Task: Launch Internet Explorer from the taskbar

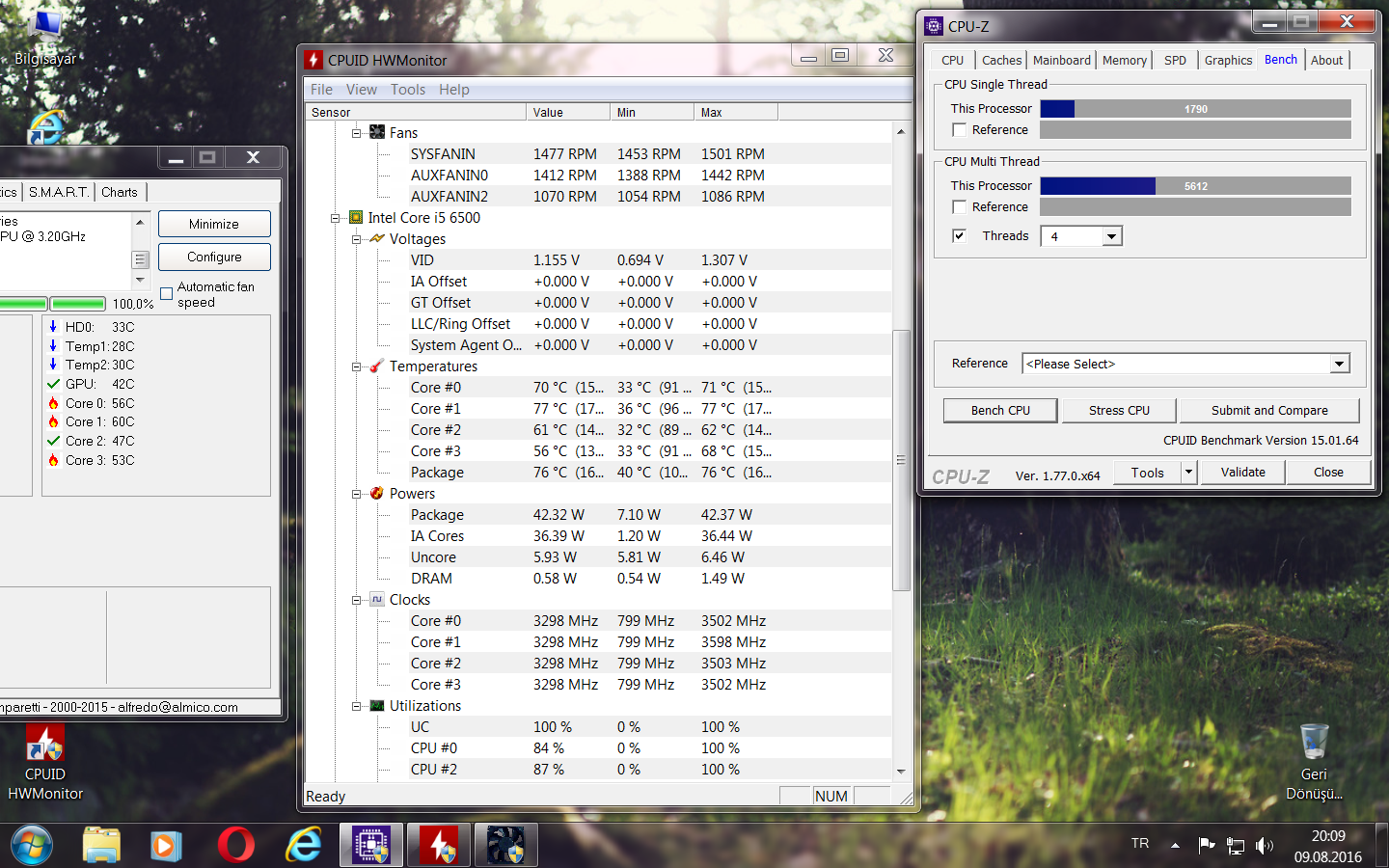Action: point(304,846)
